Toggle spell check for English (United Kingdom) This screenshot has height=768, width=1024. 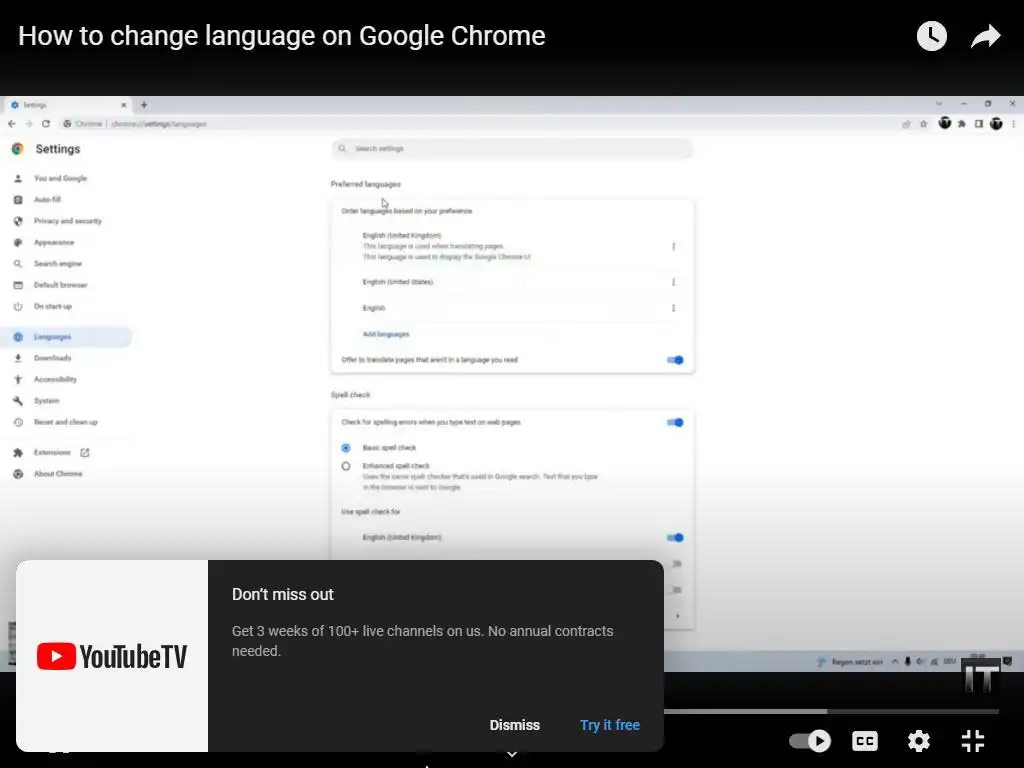click(x=675, y=537)
